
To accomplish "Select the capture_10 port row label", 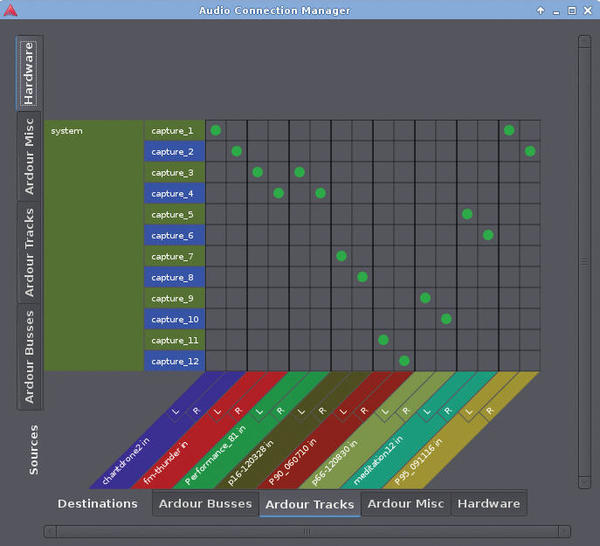I will [x=174, y=319].
